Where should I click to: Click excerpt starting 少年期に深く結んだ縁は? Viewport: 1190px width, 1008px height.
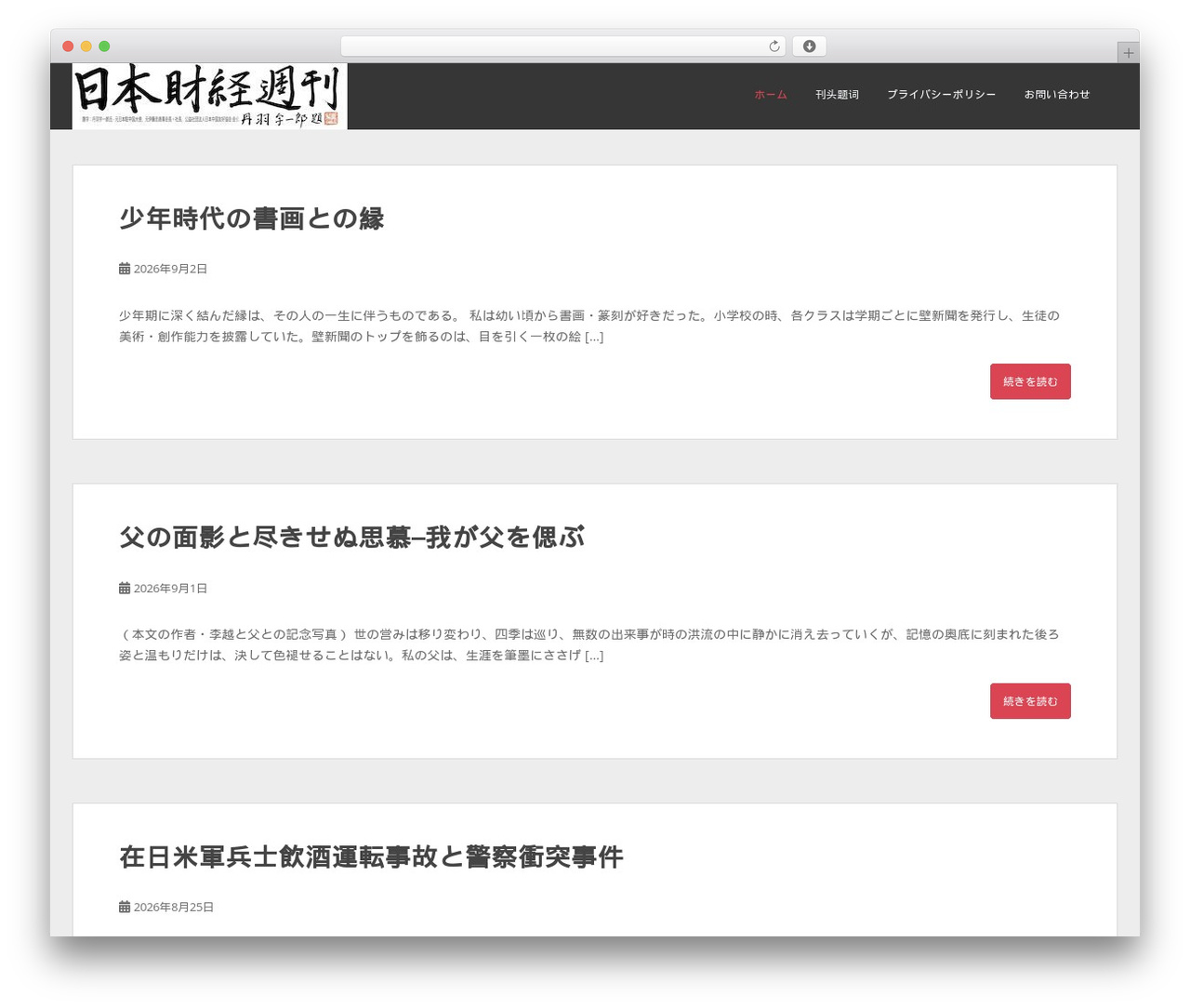coord(589,326)
